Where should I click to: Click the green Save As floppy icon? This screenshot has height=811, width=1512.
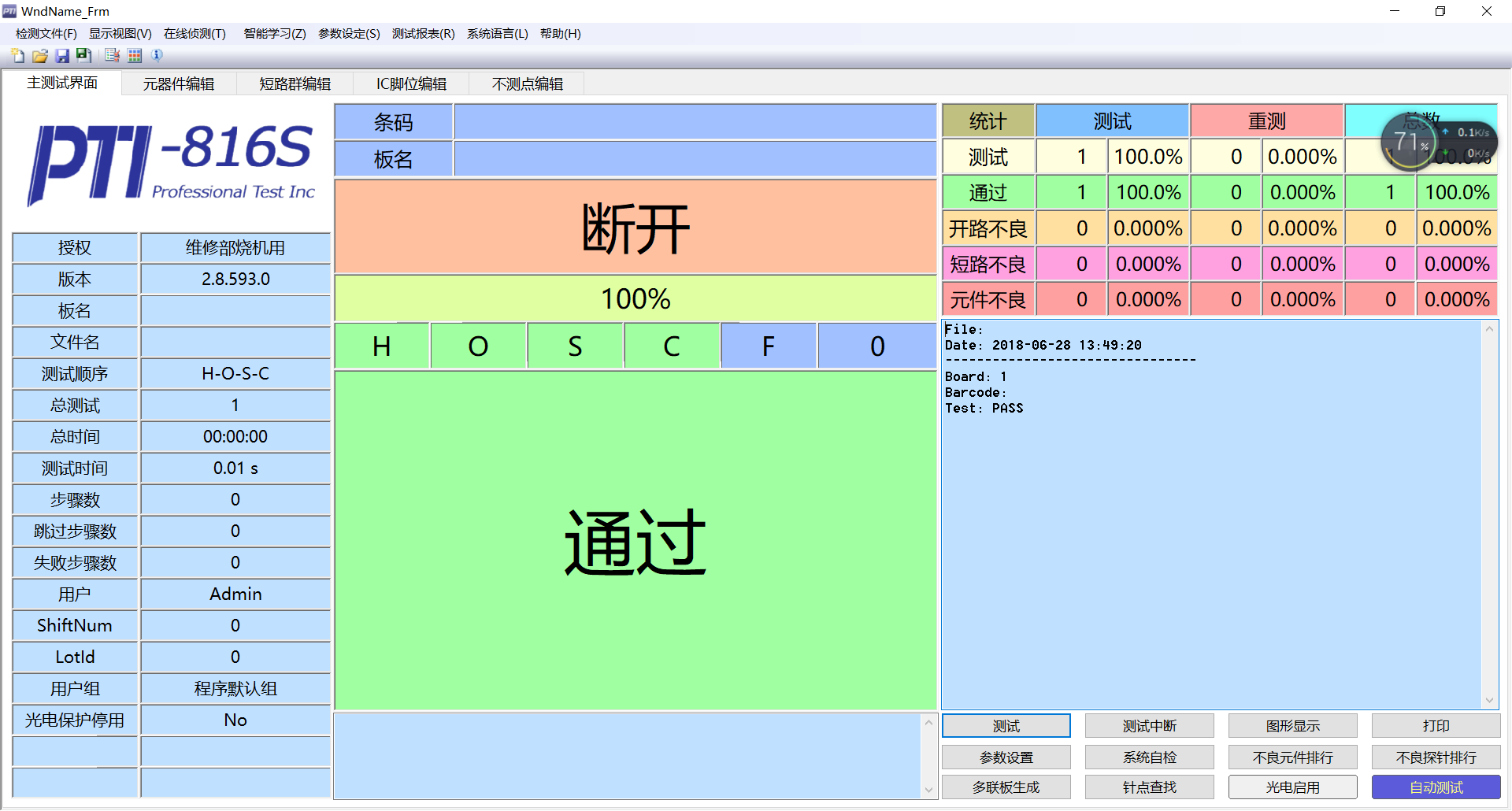point(83,55)
